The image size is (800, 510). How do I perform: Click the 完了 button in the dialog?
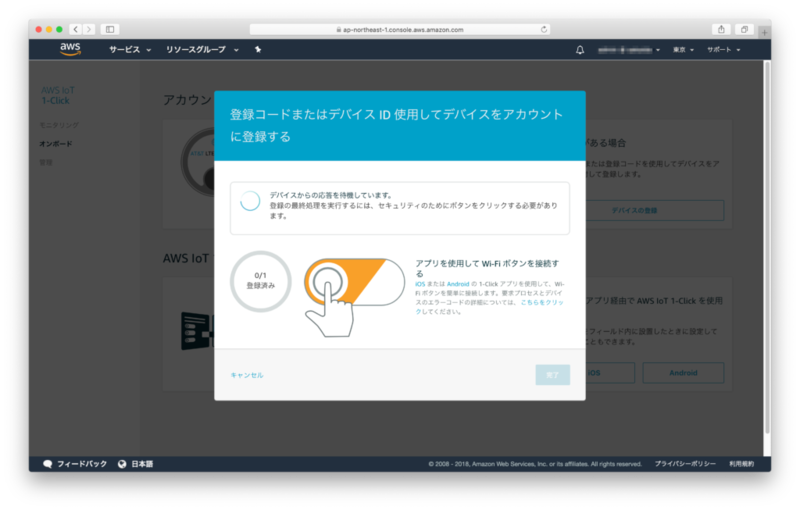click(553, 375)
